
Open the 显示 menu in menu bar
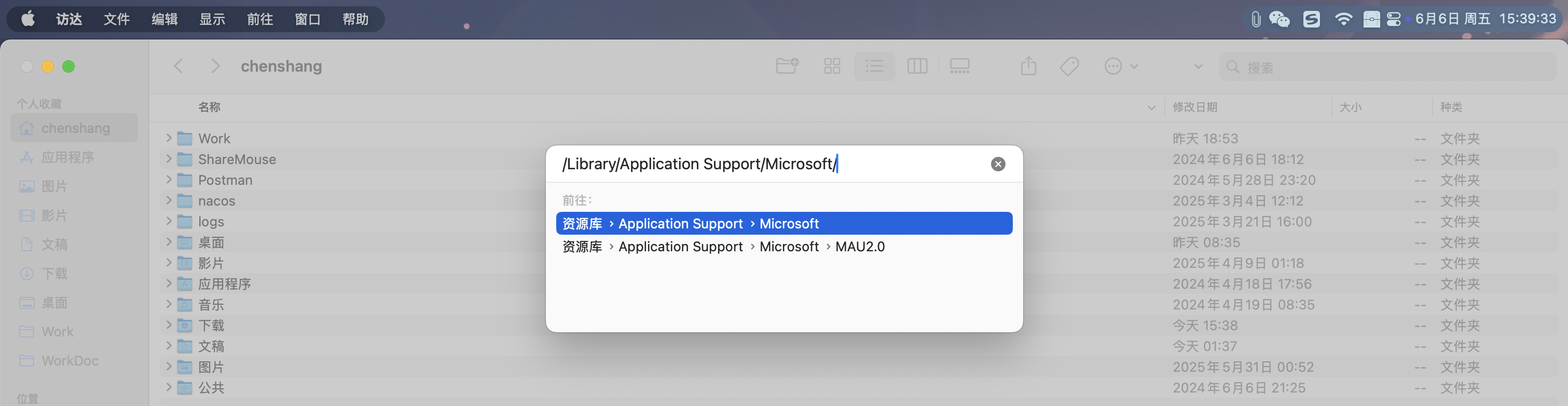pos(212,20)
